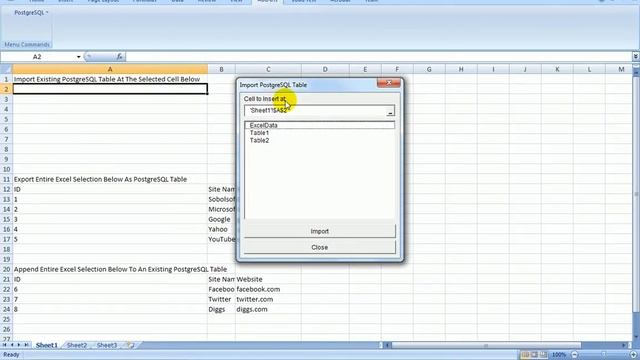This screenshot has width=640, height=360.
Task: Close the Import PostgreSQL Table dialog
Action: tap(389, 83)
